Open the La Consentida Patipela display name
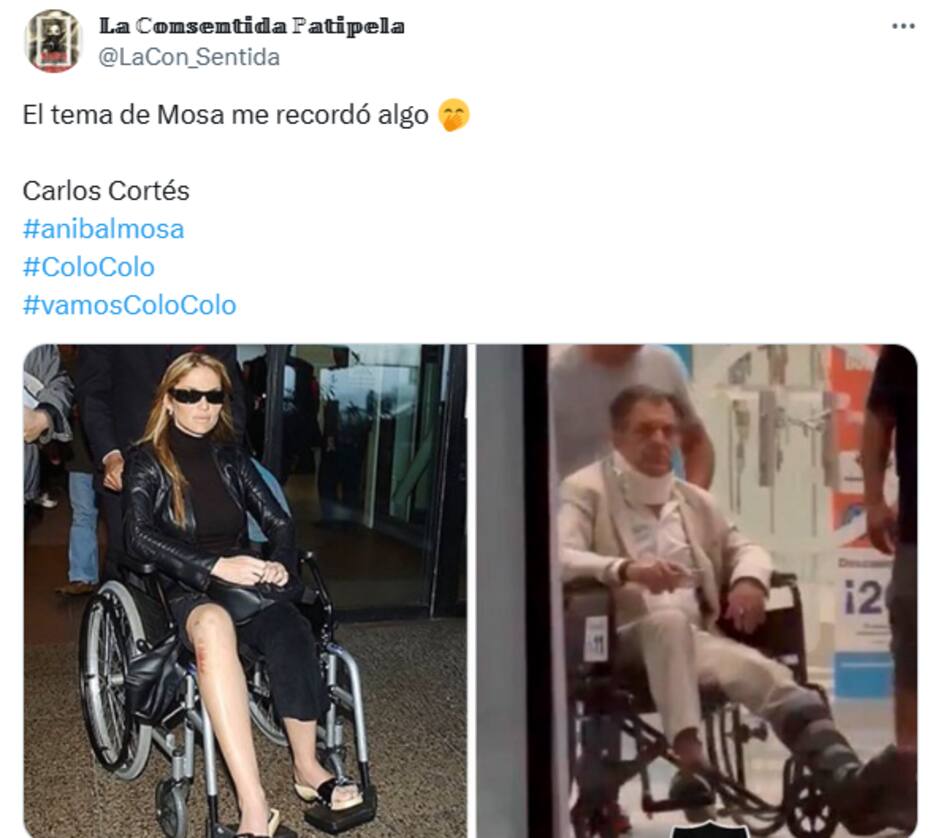Screen dimensions: 930x838 (252, 26)
